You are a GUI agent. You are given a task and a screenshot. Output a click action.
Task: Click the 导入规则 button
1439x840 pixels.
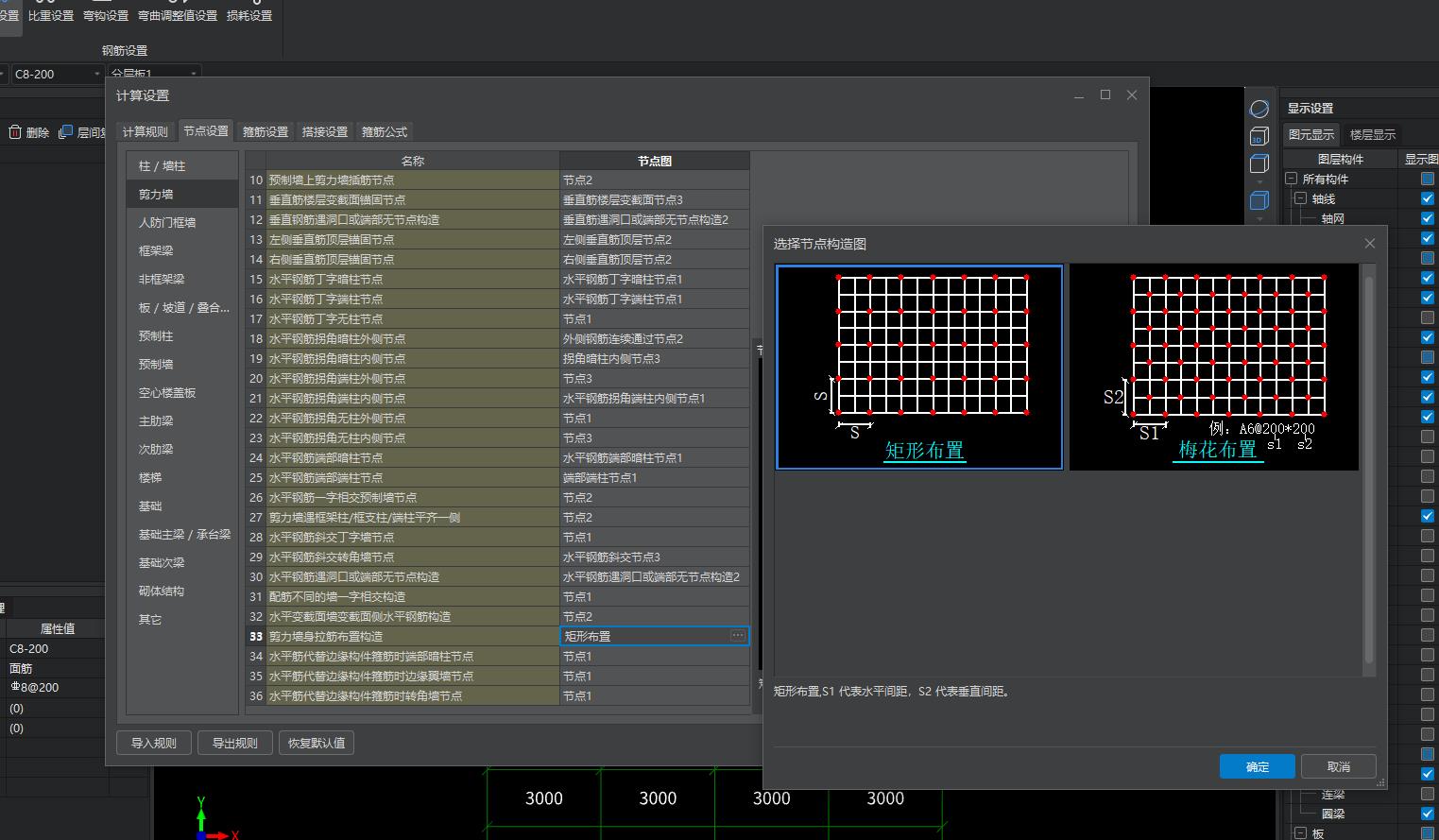[154, 743]
